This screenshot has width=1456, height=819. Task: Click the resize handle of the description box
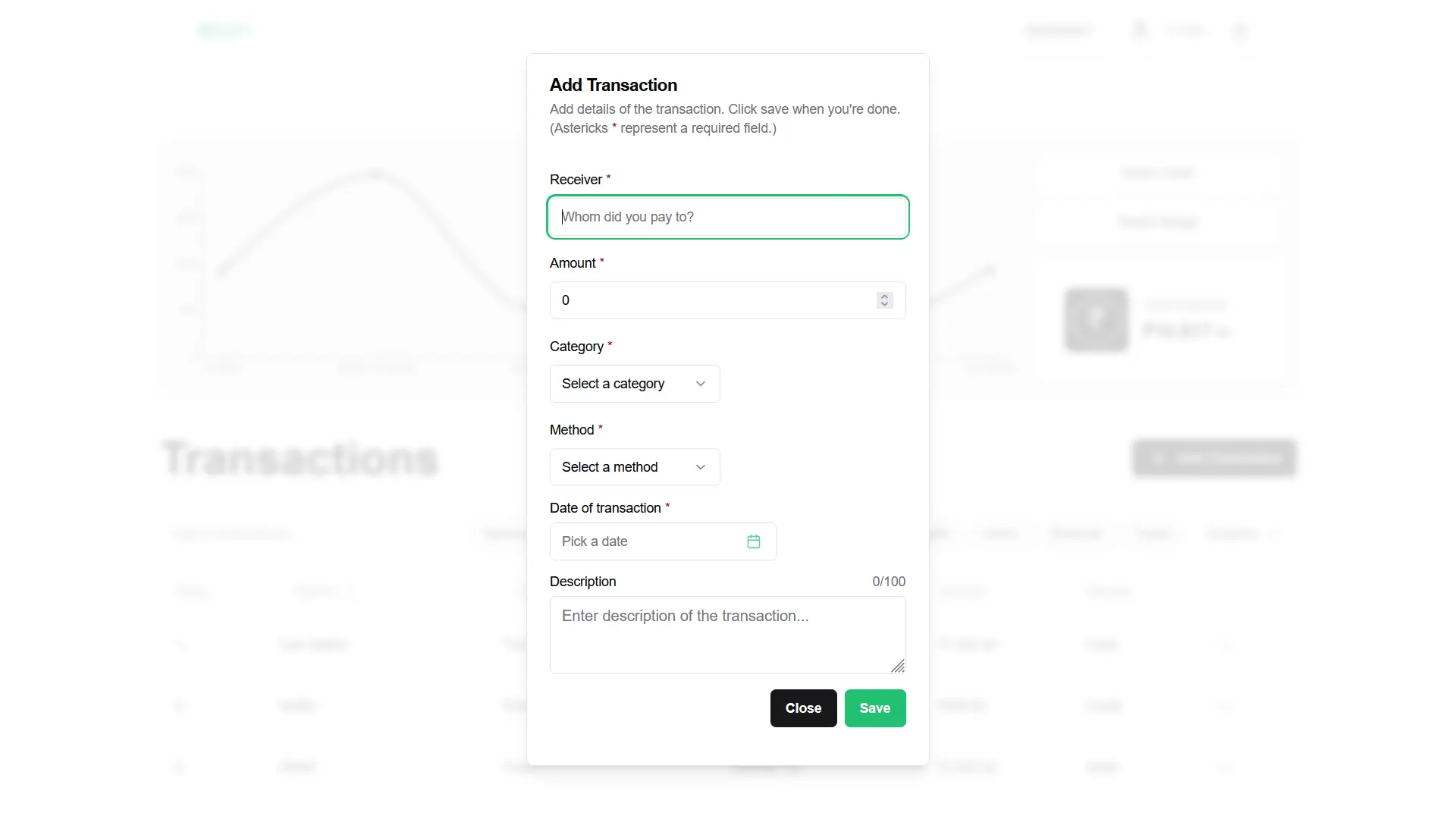[x=899, y=666]
